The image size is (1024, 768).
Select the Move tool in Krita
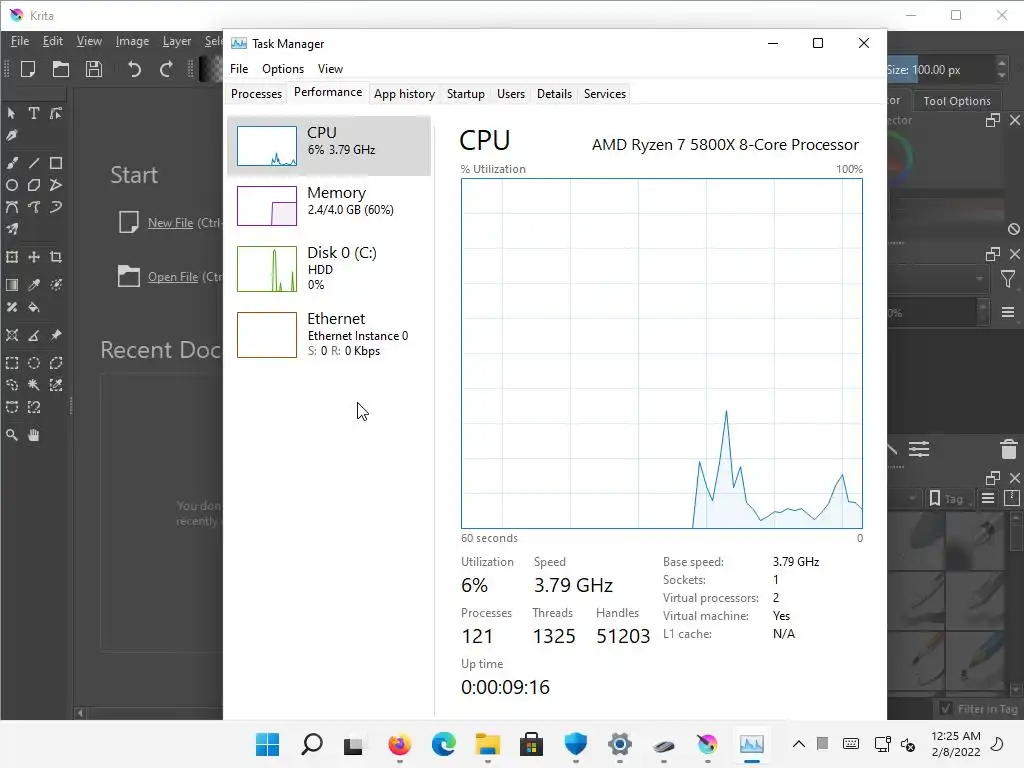pos(33,257)
